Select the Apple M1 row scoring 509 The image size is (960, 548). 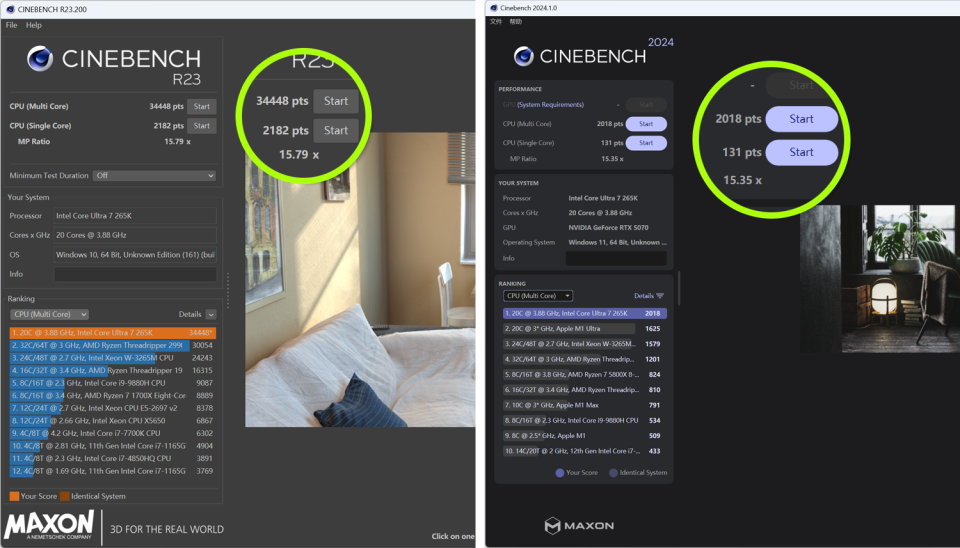[585, 436]
